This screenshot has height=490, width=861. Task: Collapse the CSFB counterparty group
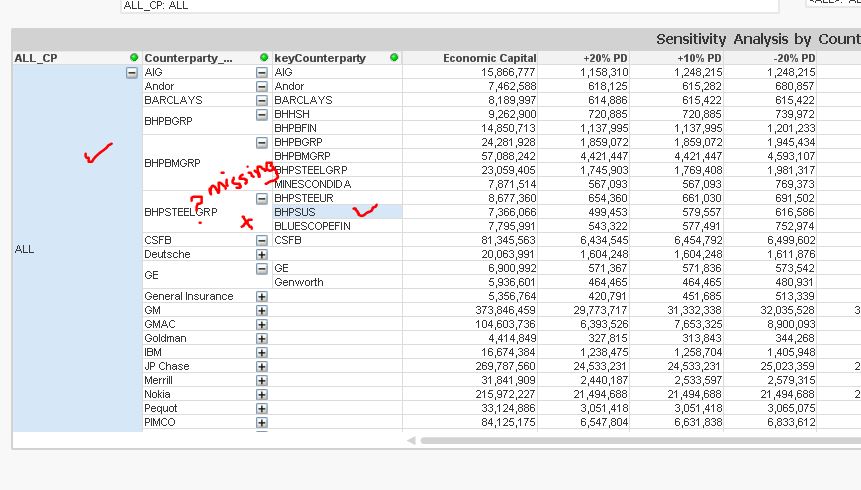(x=262, y=241)
